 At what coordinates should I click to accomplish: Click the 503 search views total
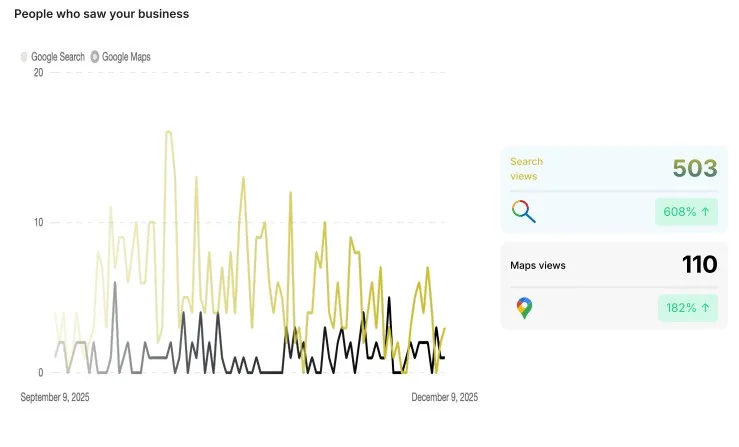click(694, 168)
